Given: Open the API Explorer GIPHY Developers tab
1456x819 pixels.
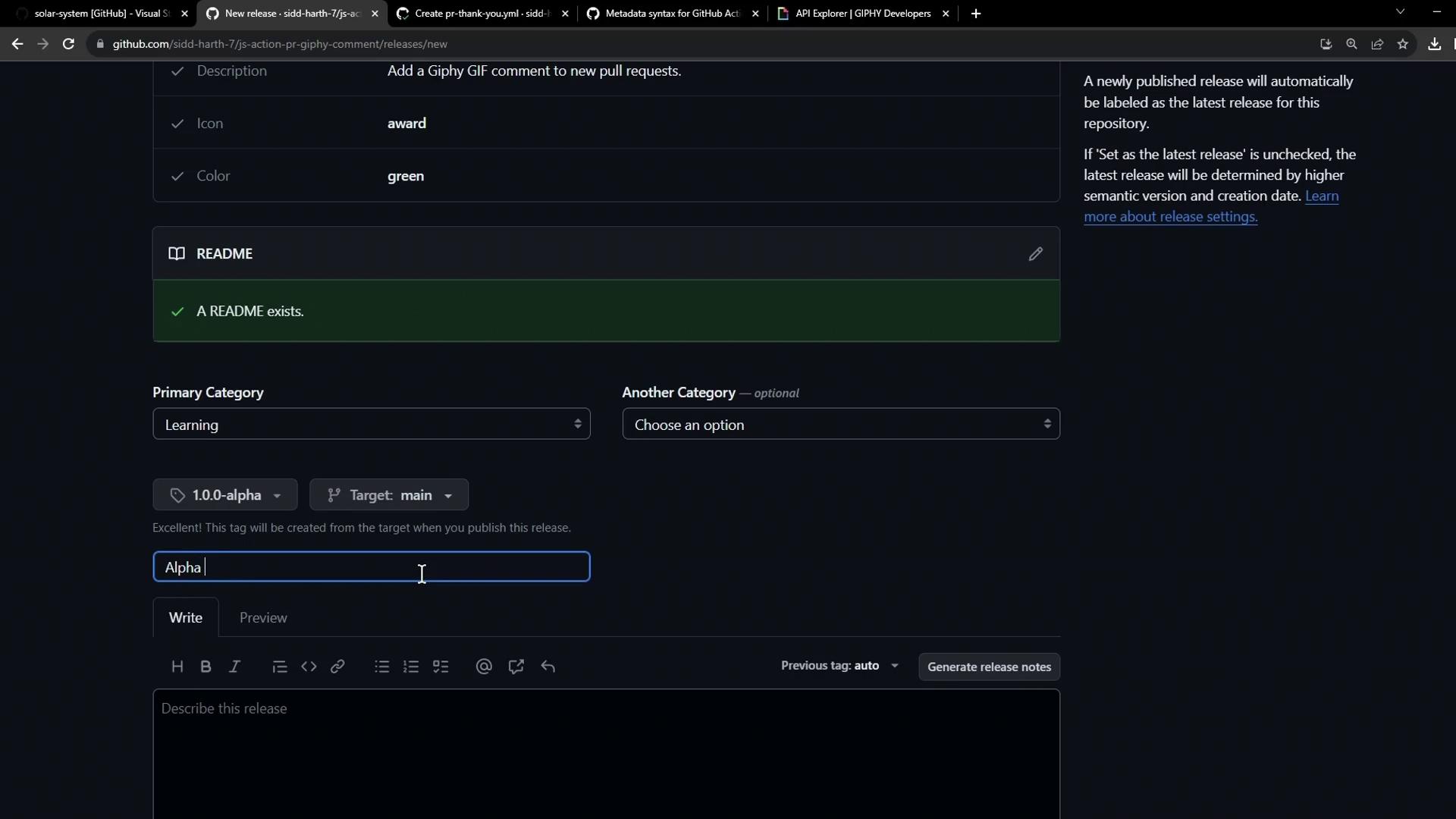Looking at the screenshot, I should click(862, 14).
